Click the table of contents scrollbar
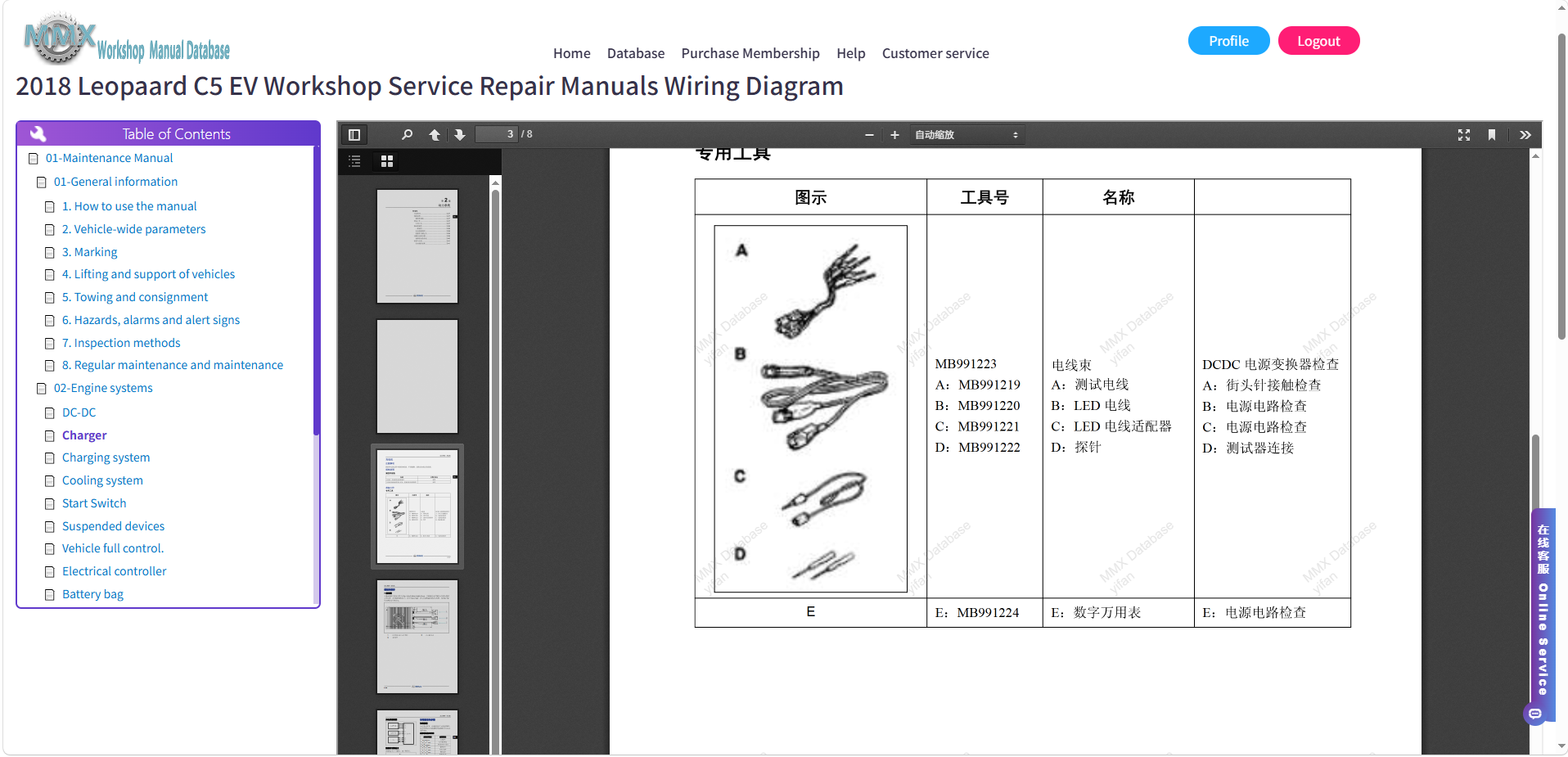The width and height of the screenshot is (1568, 757). coord(316,376)
